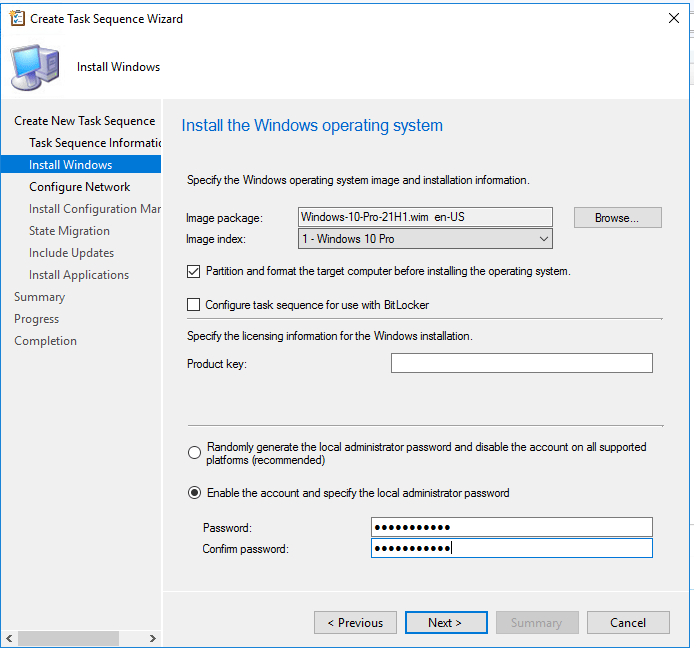The height and width of the screenshot is (649, 694).
Task: Select Include Updates step
Action: coord(71,253)
